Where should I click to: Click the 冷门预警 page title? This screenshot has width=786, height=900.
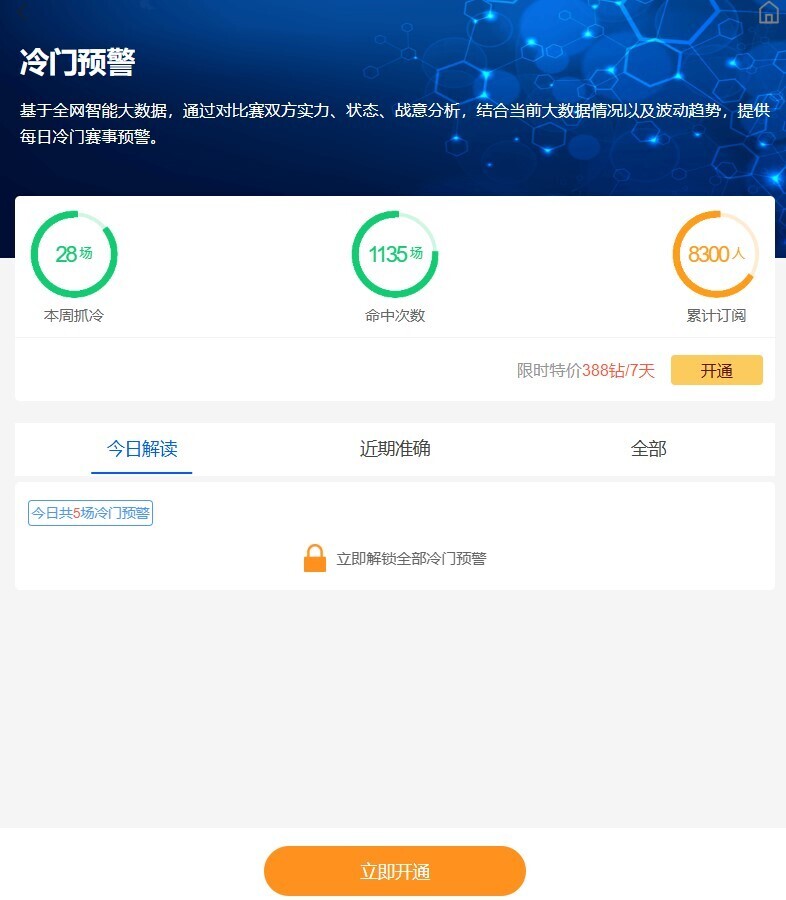point(78,63)
